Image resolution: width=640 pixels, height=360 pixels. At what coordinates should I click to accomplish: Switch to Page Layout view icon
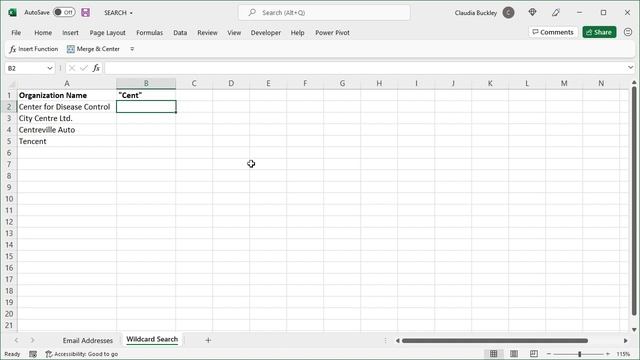514,354
